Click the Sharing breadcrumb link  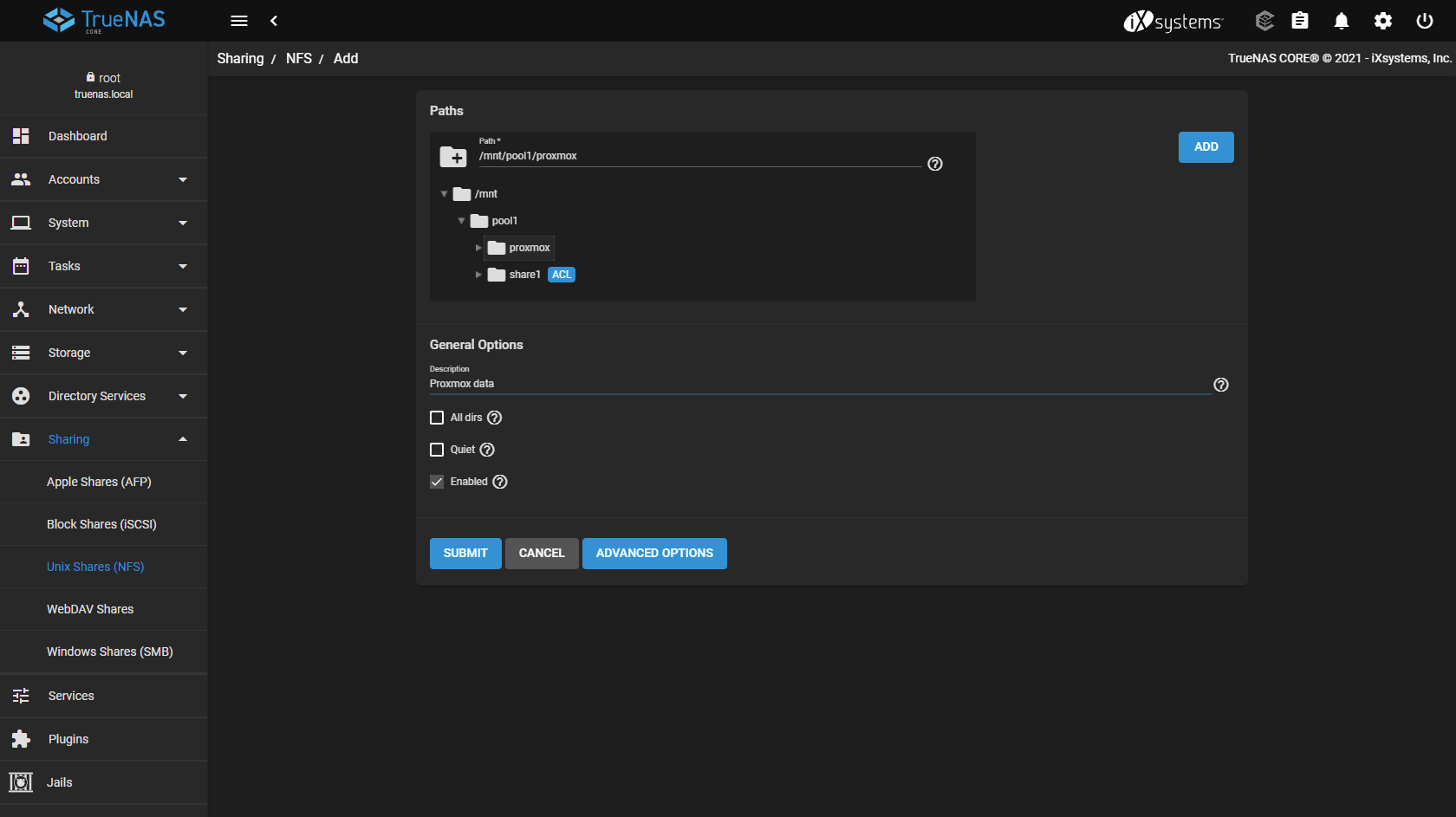[240, 58]
